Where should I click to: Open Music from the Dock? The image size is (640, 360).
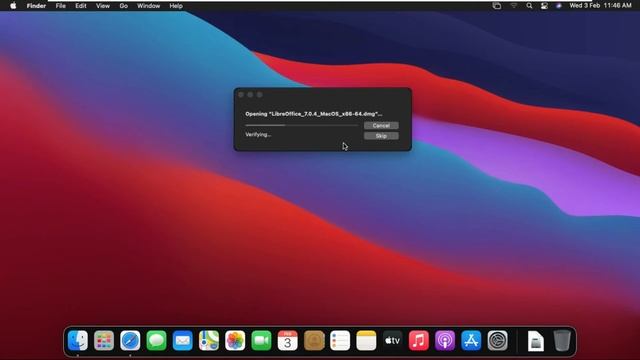point(419,340)
